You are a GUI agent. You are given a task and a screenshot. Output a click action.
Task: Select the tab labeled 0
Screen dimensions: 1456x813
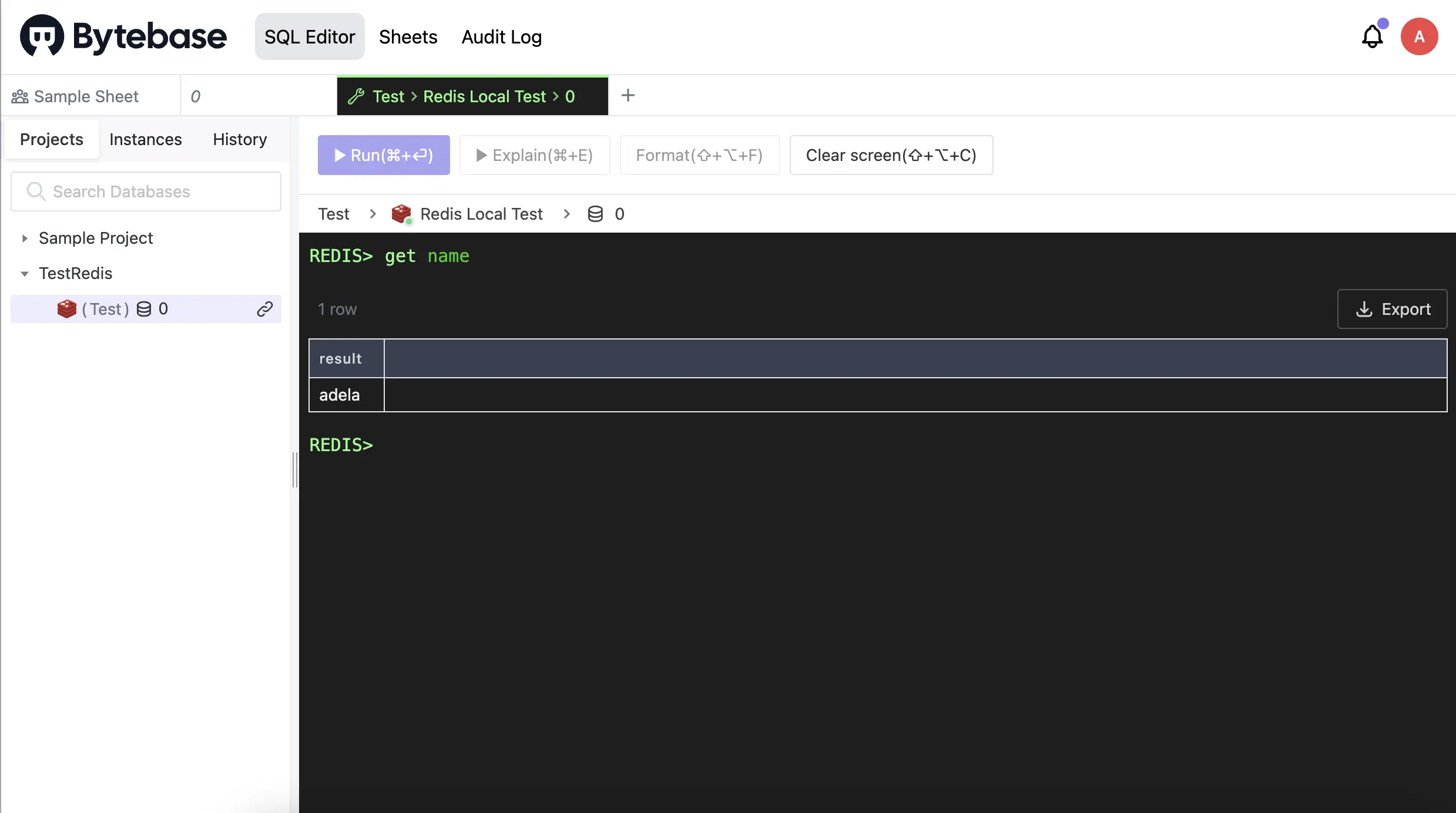pos(259,96)
